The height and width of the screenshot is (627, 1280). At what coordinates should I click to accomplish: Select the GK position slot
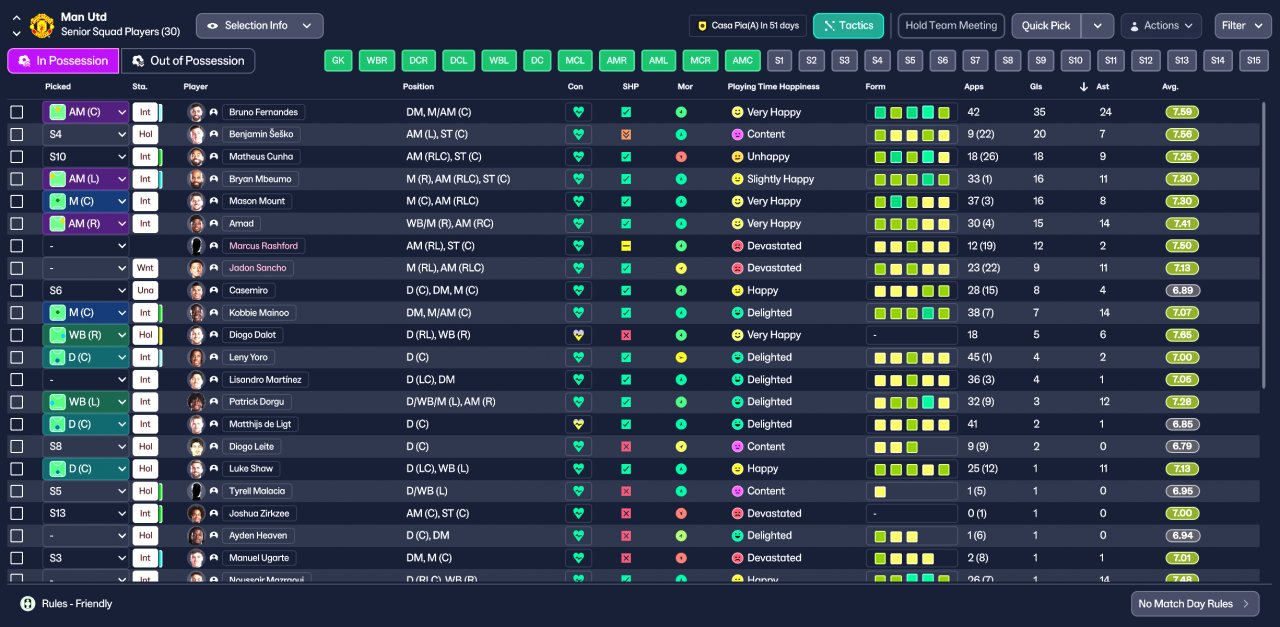tap(338, 61)
